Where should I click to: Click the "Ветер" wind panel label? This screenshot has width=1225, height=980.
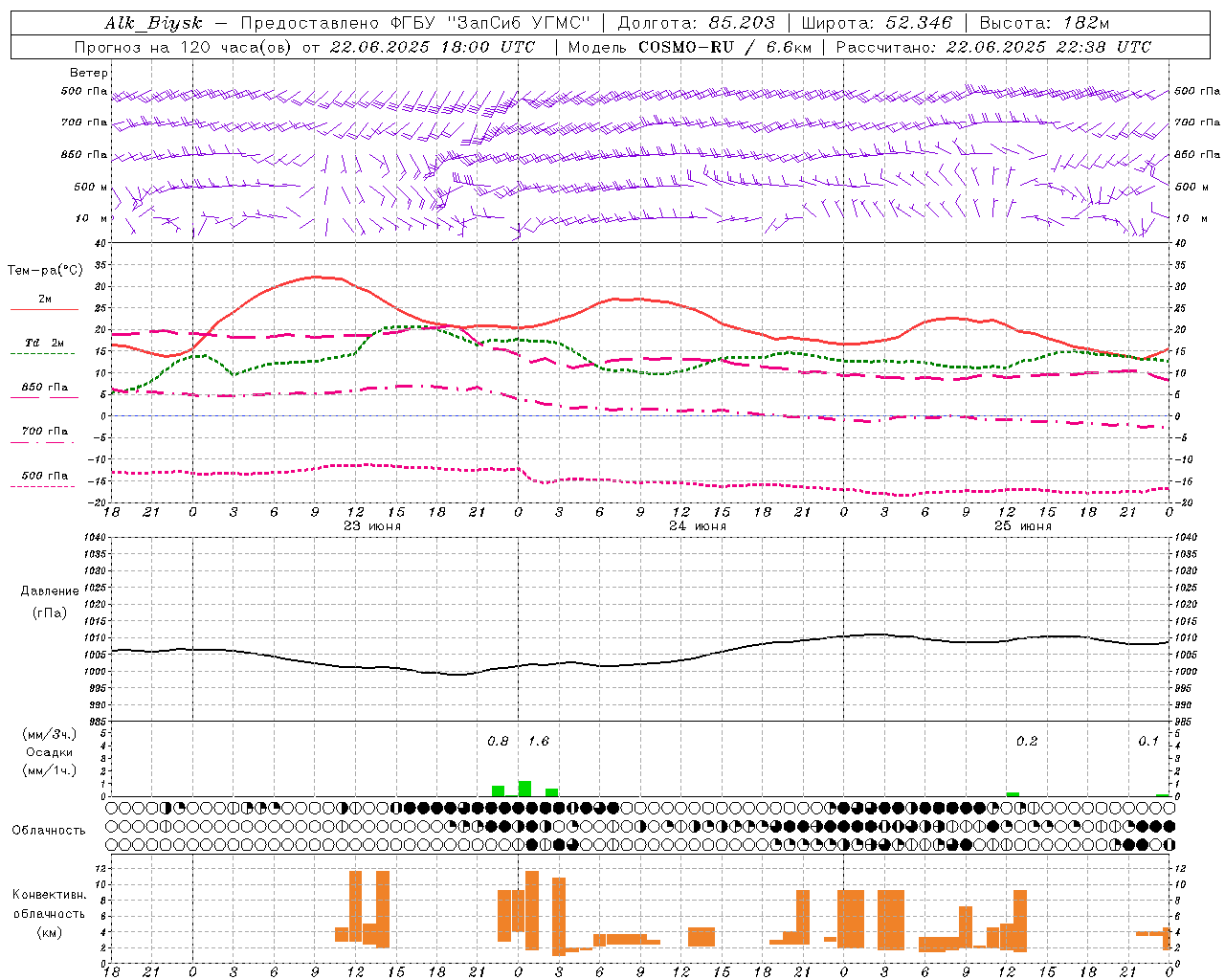pyautogui.click(x=89, y=73)
